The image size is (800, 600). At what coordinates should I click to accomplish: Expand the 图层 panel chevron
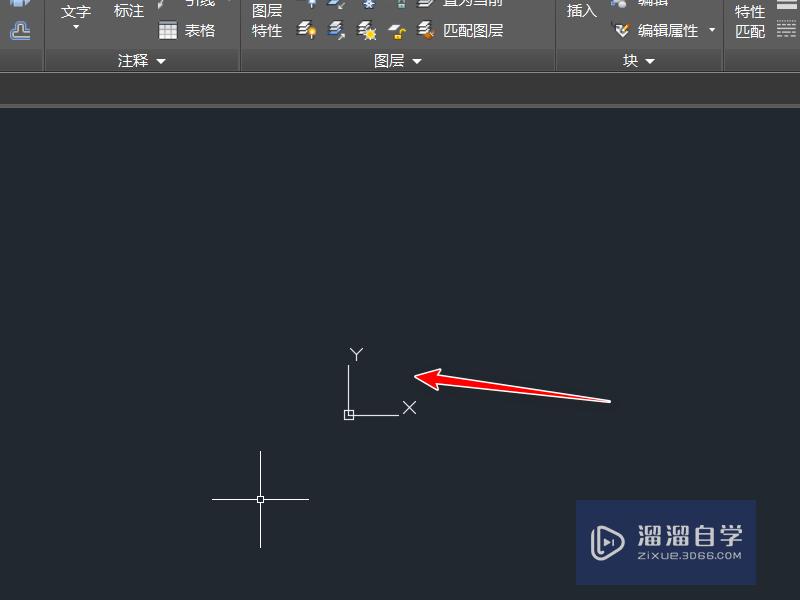click(418, 60)
